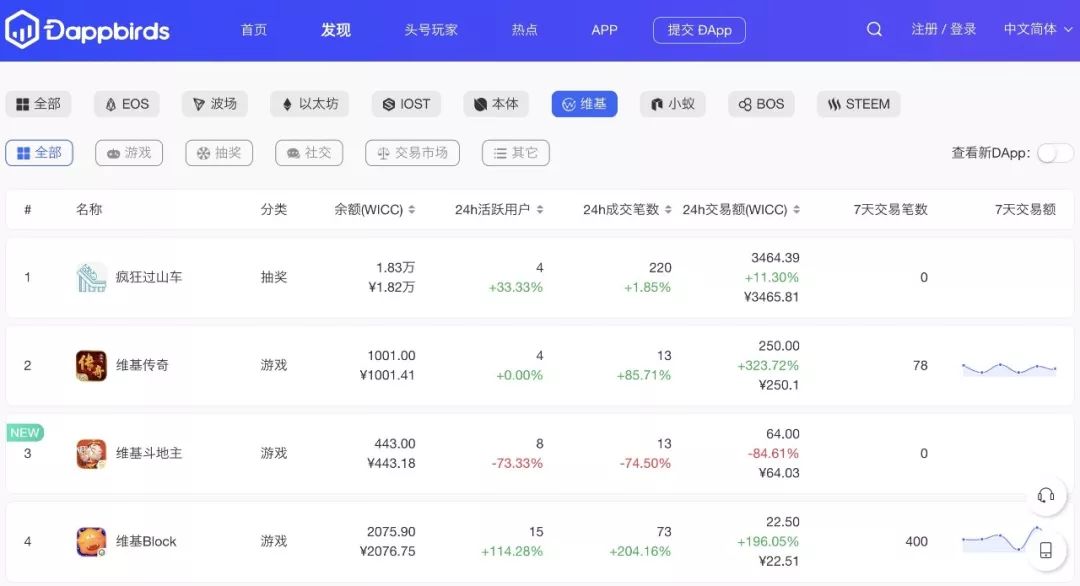The height and width of the screenshot is (586, 1080).
Task: Sort by 24h交易额(WICC) column arrows
Action: (796, 209)
